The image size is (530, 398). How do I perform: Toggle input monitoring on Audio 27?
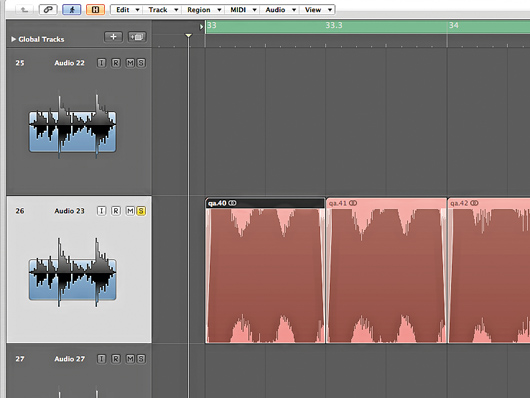pyautogui.click(x=101, y=359)
